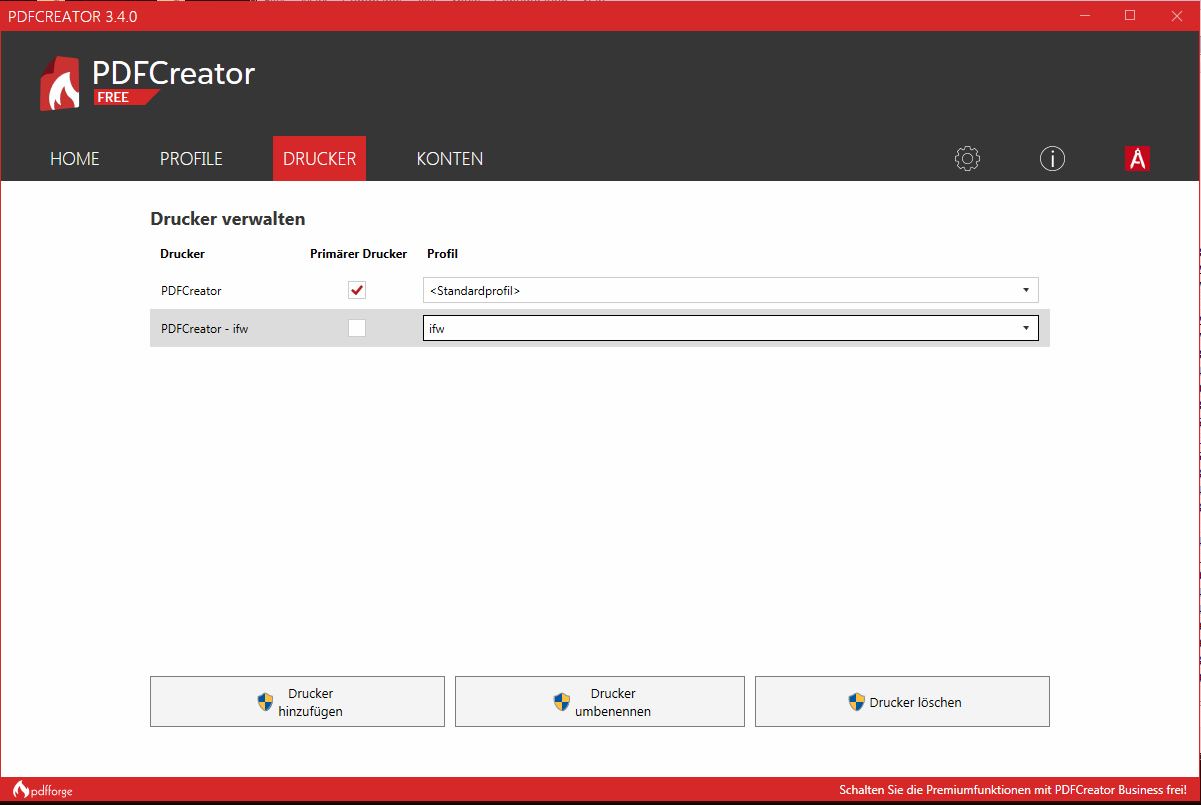Select the DRUCKER tab
The width and height of the screenshot is (1201, 805).
319,159
